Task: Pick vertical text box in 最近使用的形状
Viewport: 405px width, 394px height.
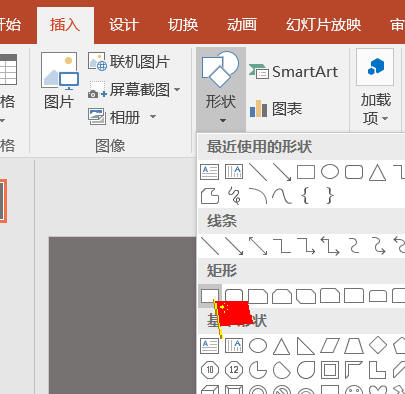Action: pyautogui.click(x=234, y=172)
